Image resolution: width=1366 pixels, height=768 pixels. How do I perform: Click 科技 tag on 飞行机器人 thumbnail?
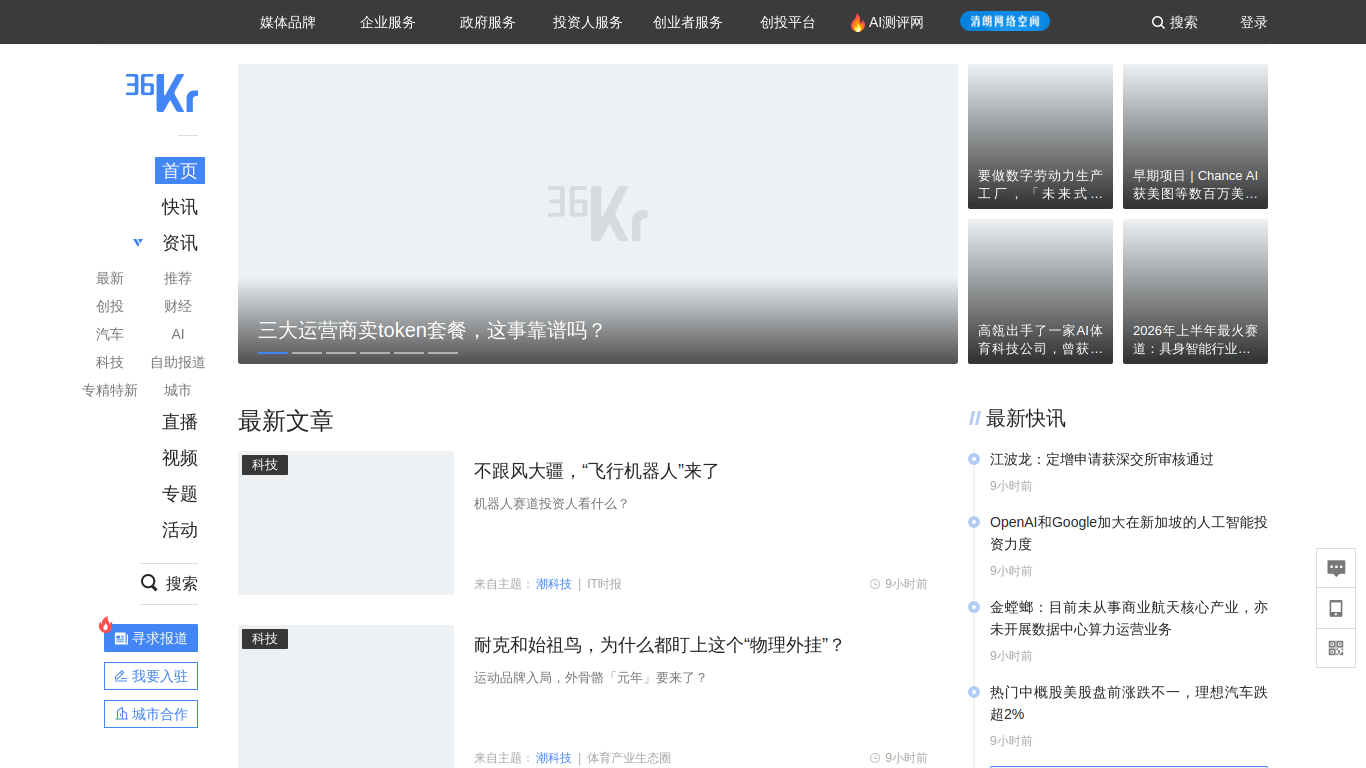[265, 465]
